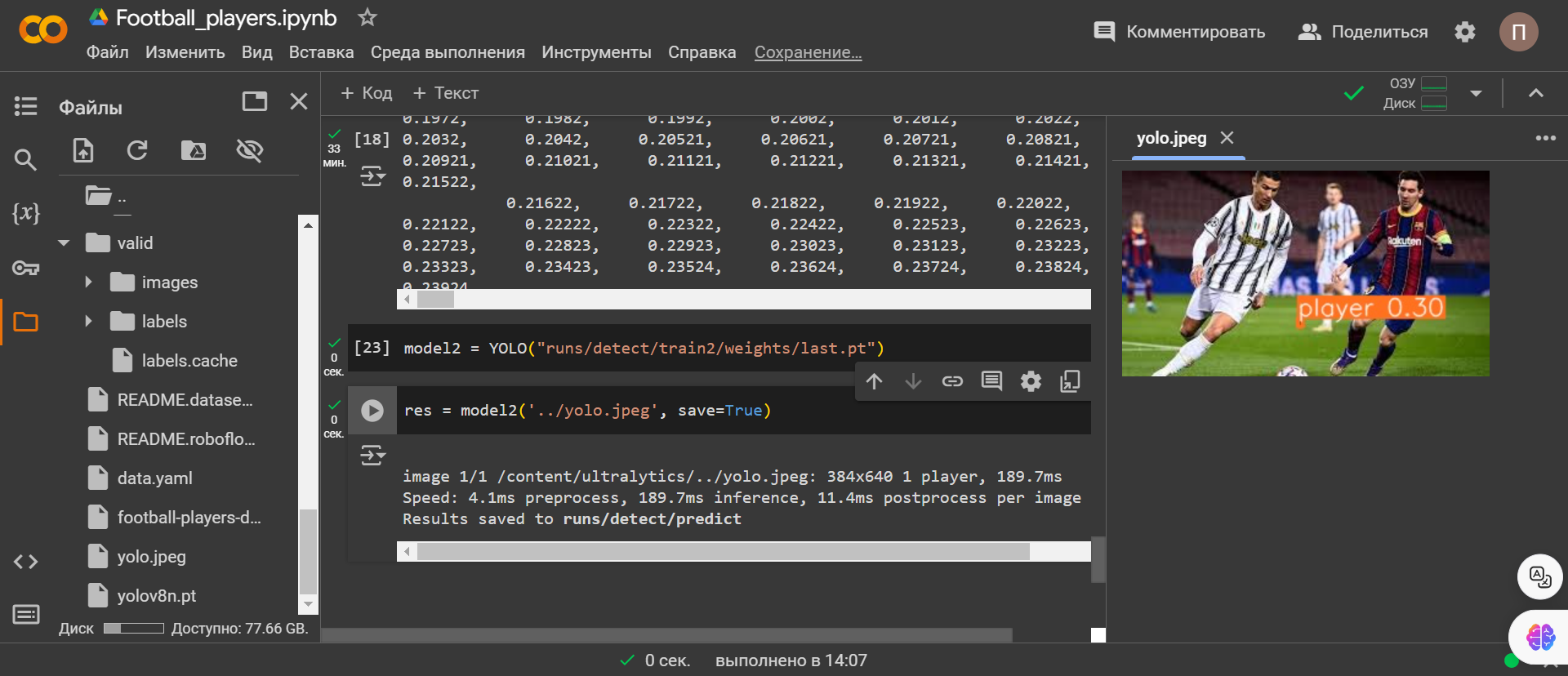Open the Вставка menu
1568x676 pixels.
(321, 52)
